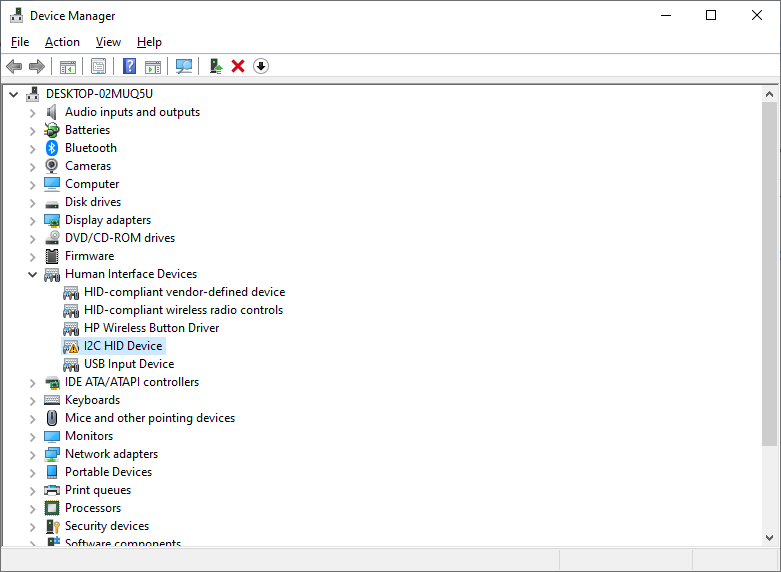Viewport: 781px width, 572px height.
Task: Open the Action menu
Action: pyautogui.click(x=62, y=42)
